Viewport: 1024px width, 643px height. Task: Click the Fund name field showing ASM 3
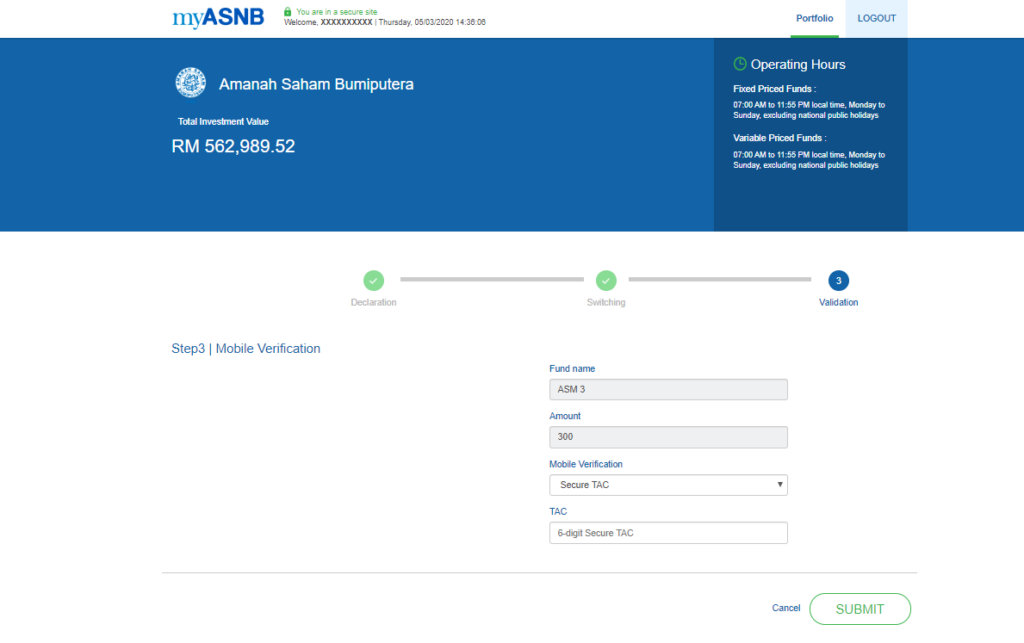tap(668, 389)
